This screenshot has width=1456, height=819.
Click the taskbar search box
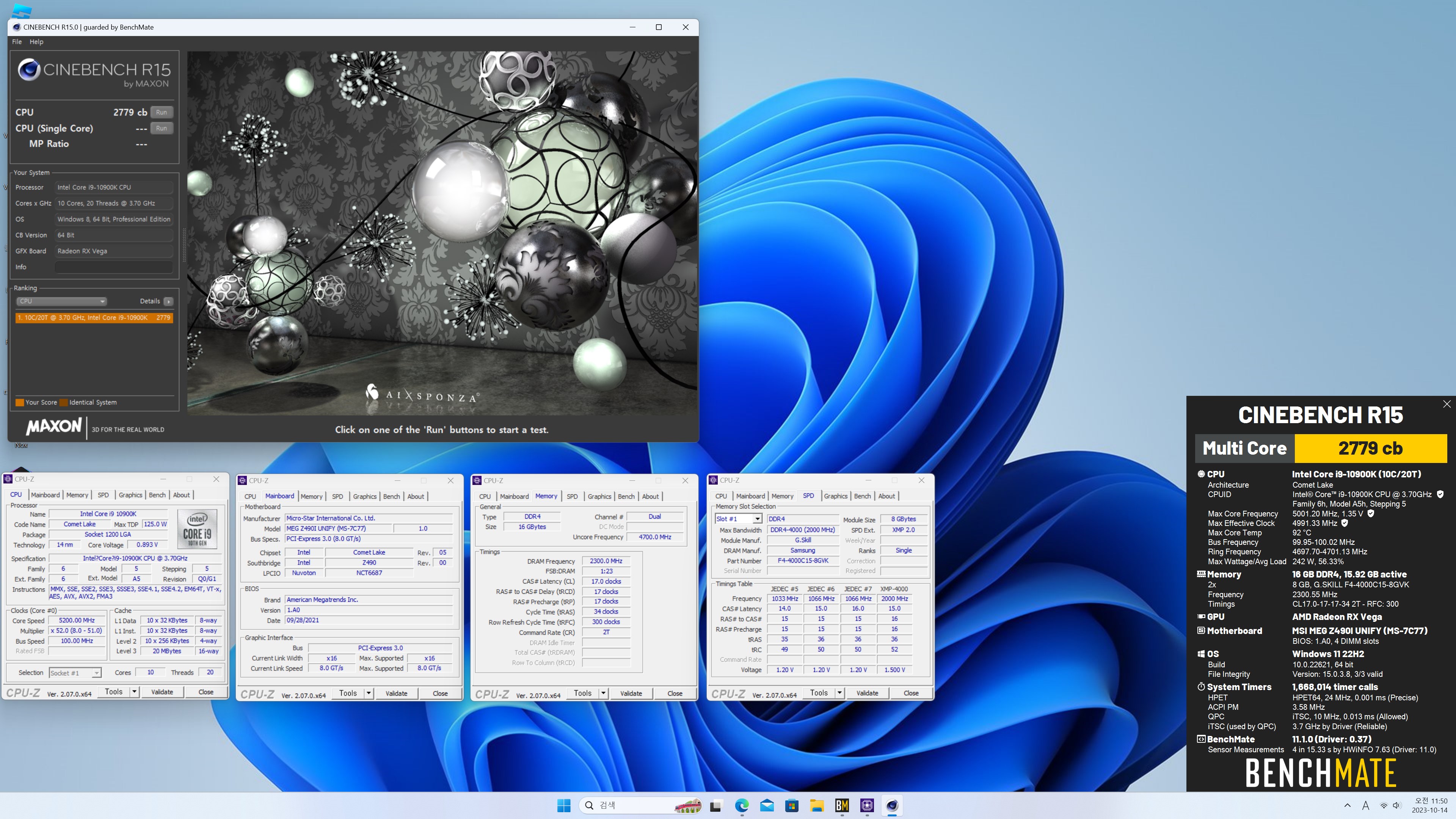click(641, 805)
